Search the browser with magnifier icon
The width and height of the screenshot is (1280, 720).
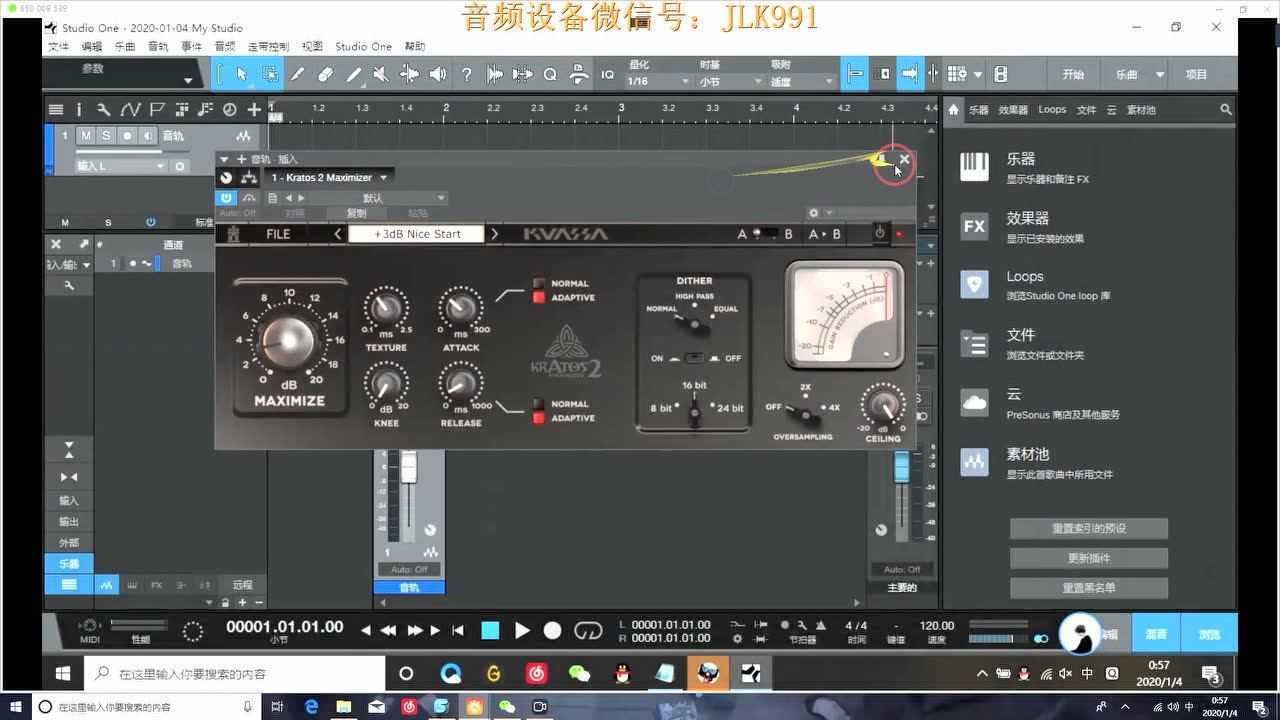1226,109
